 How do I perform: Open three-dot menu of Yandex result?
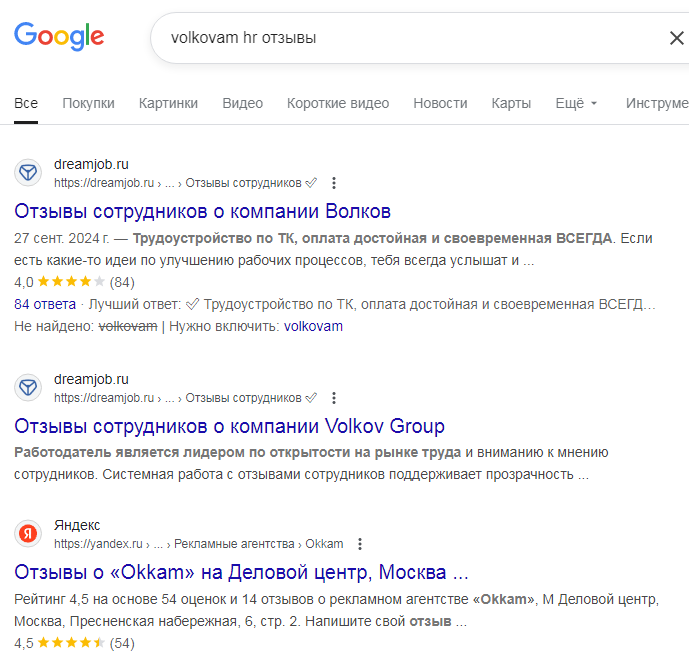pos(360,544)
